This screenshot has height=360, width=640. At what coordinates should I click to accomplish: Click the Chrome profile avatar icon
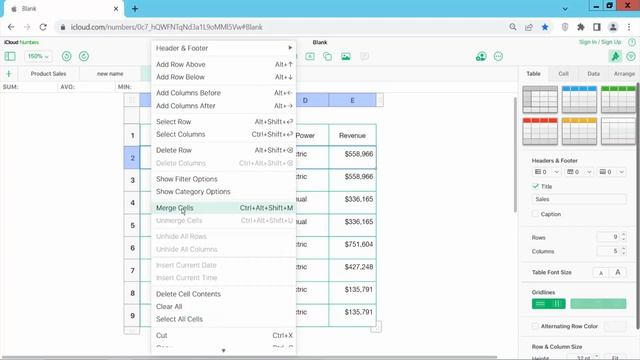point(613,27)
